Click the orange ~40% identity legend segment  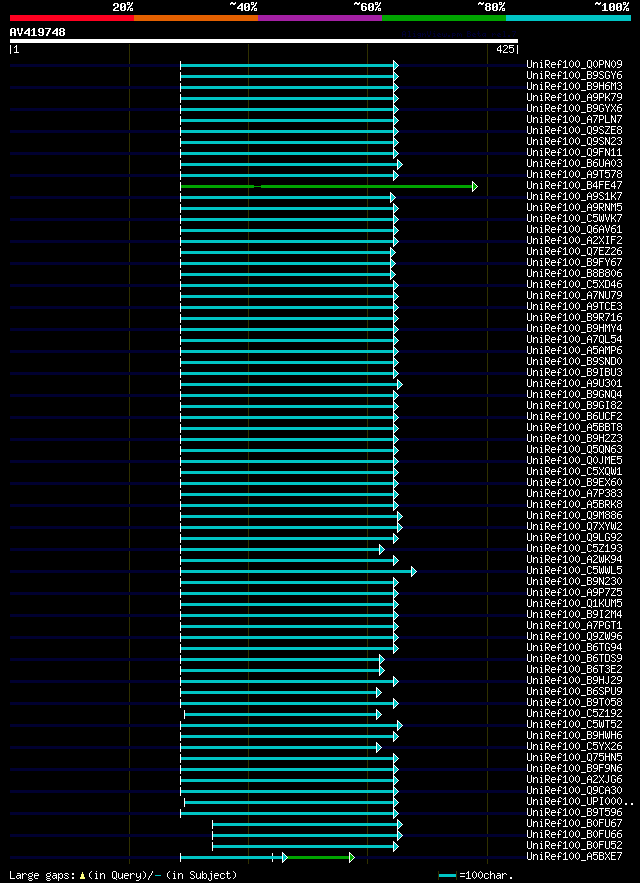coord(196,18)
